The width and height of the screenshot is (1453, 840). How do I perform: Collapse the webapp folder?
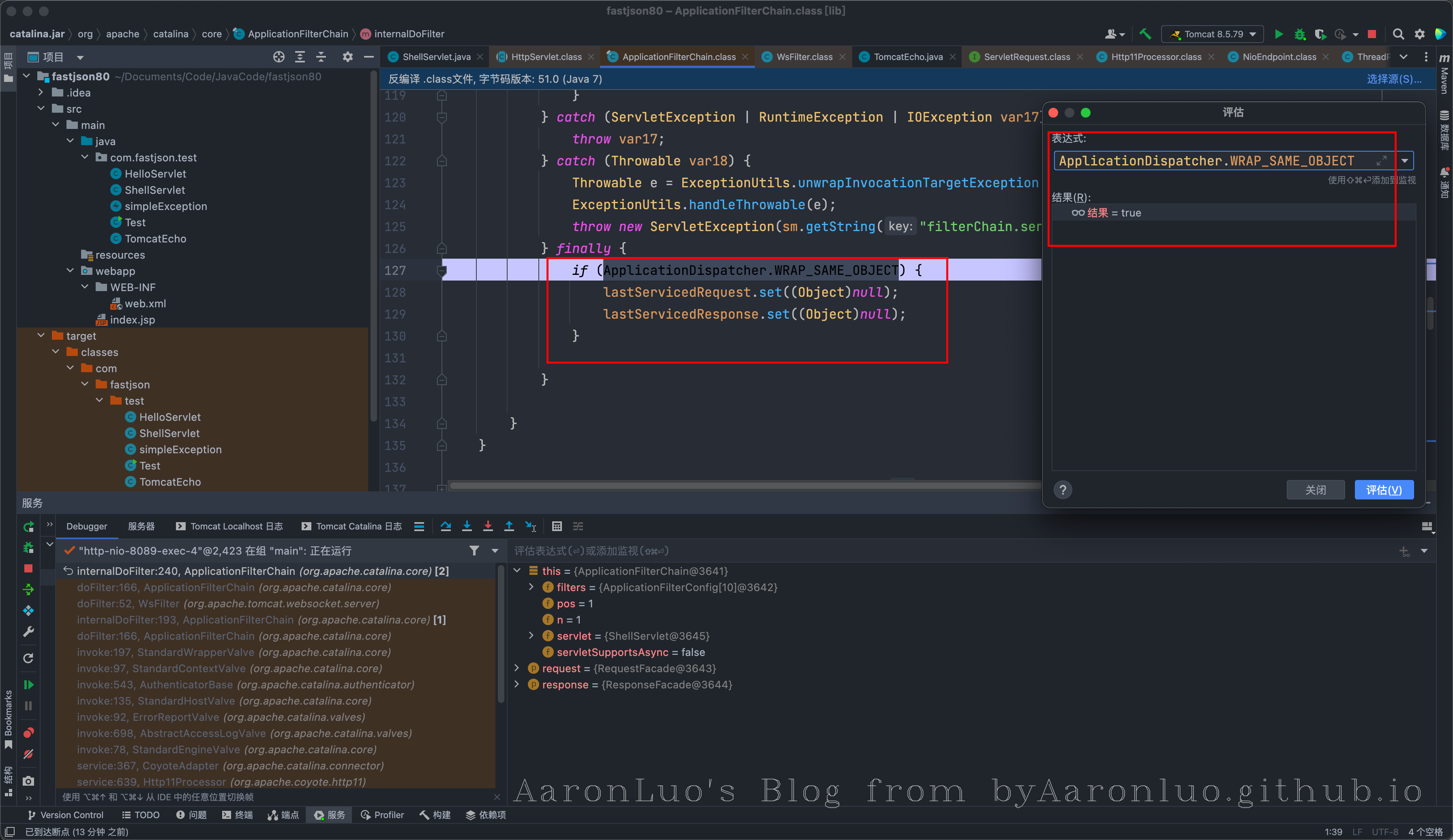tap(71, 270)
